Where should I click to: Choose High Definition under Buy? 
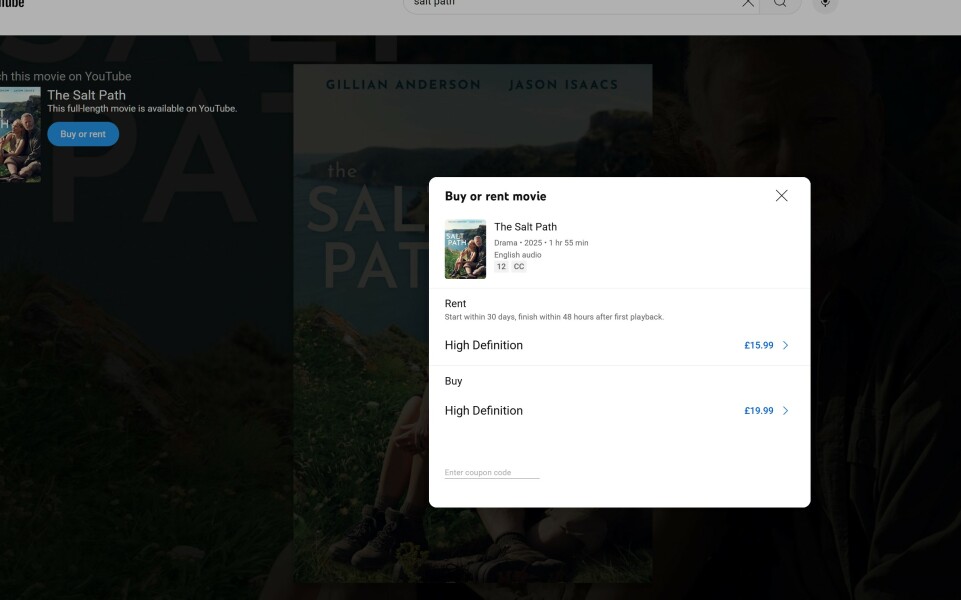pos(483,411)
